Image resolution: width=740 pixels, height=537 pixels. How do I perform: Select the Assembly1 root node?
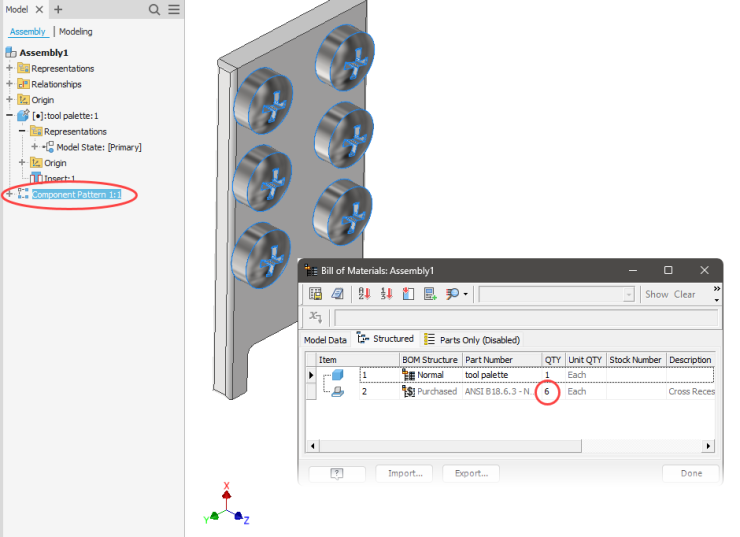(44, 52)
